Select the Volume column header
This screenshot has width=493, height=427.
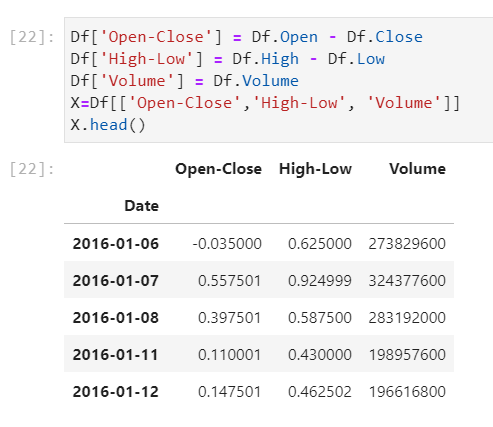[417, 169]
